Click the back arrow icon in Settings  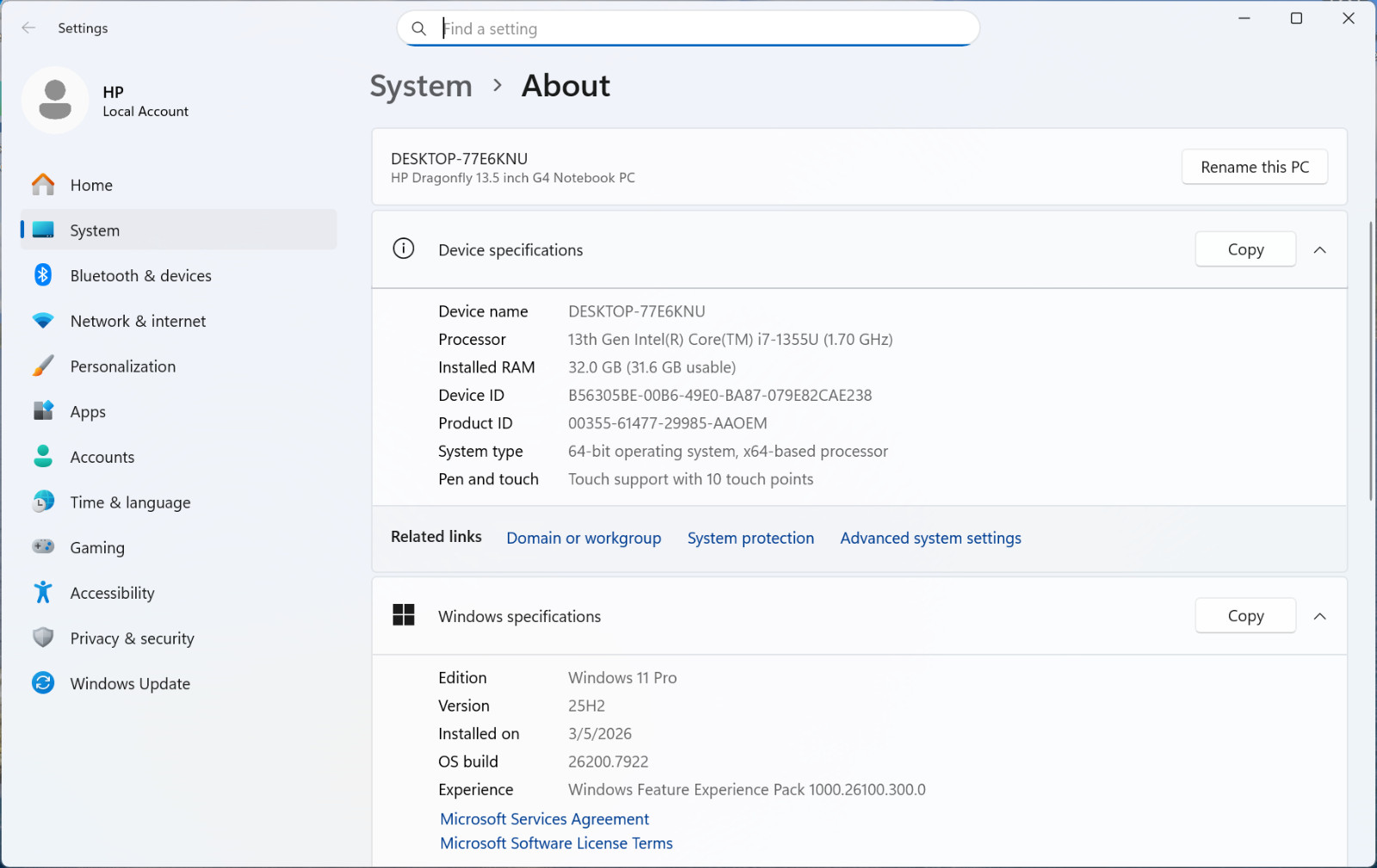(x=28, y=28)
